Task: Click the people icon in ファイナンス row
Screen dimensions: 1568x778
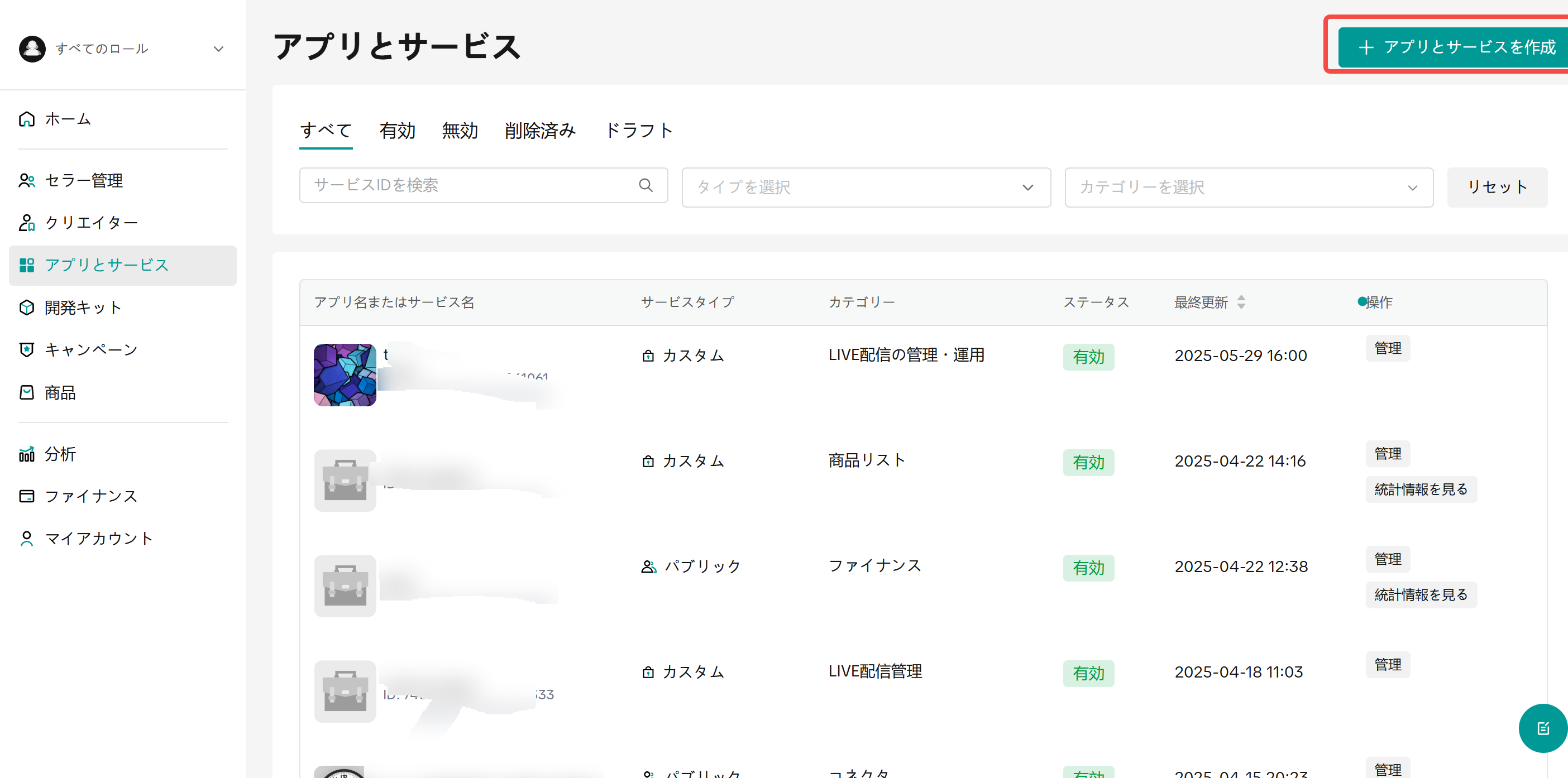Action: point(649,566)
